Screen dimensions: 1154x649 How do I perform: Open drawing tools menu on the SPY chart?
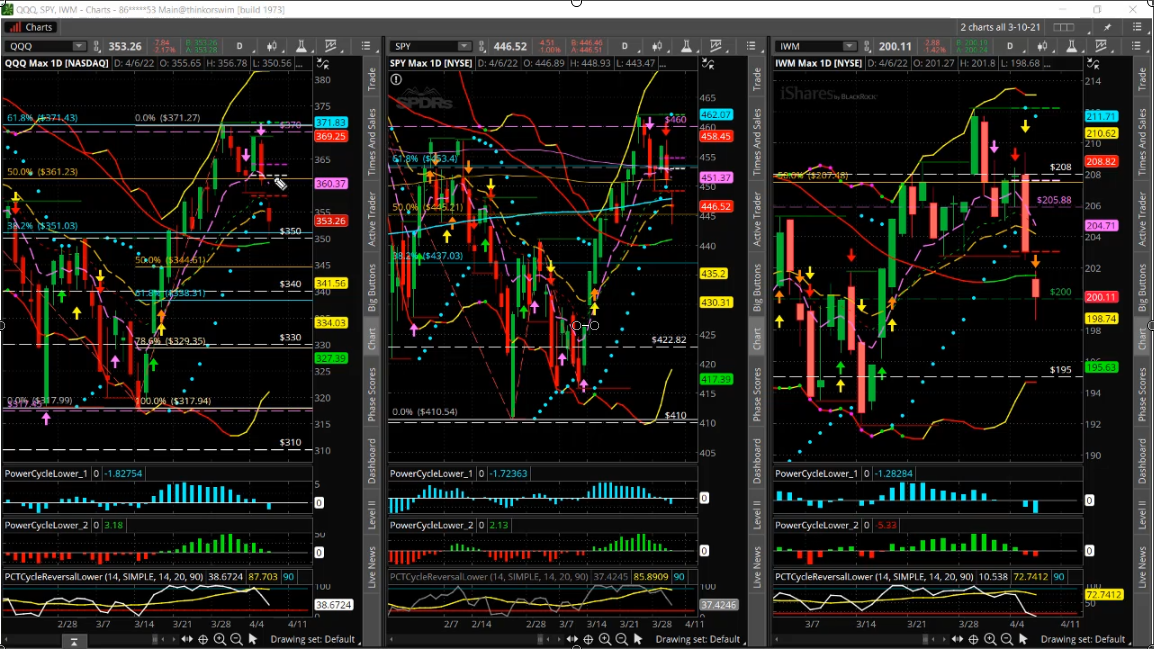[x=715, y=46]
